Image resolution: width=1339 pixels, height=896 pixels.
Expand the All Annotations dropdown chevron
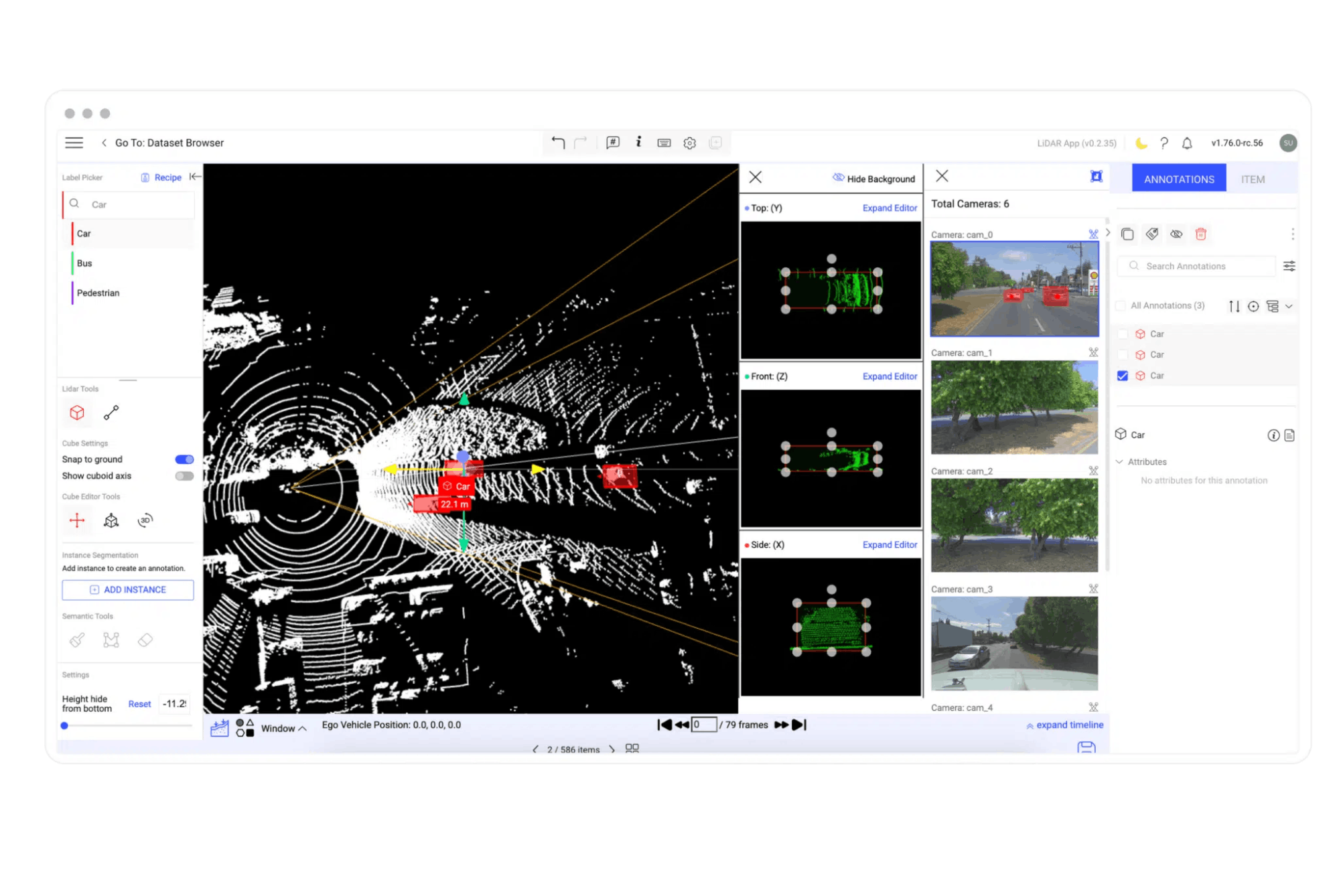coord(1289,306)
